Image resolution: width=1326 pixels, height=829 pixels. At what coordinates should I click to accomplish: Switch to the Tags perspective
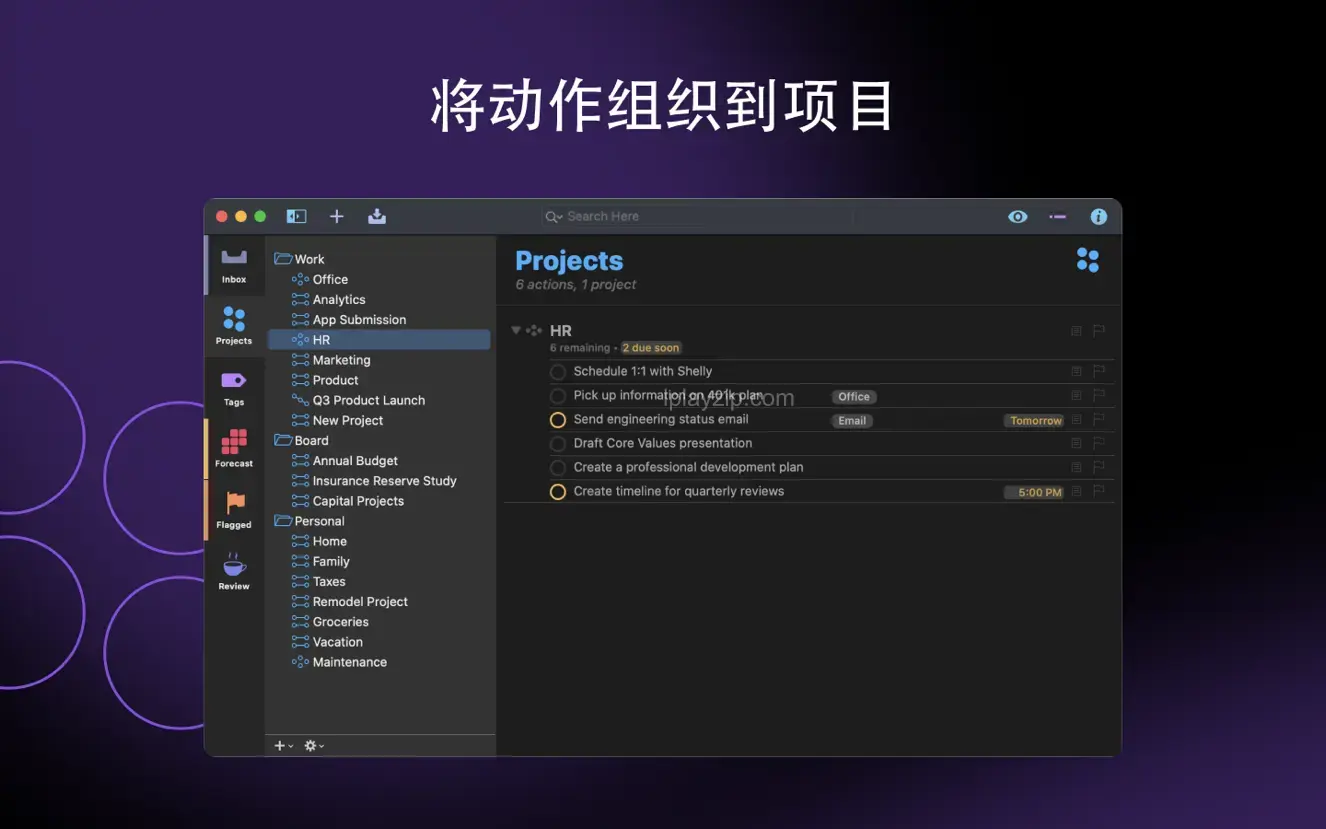click(234, 388)
